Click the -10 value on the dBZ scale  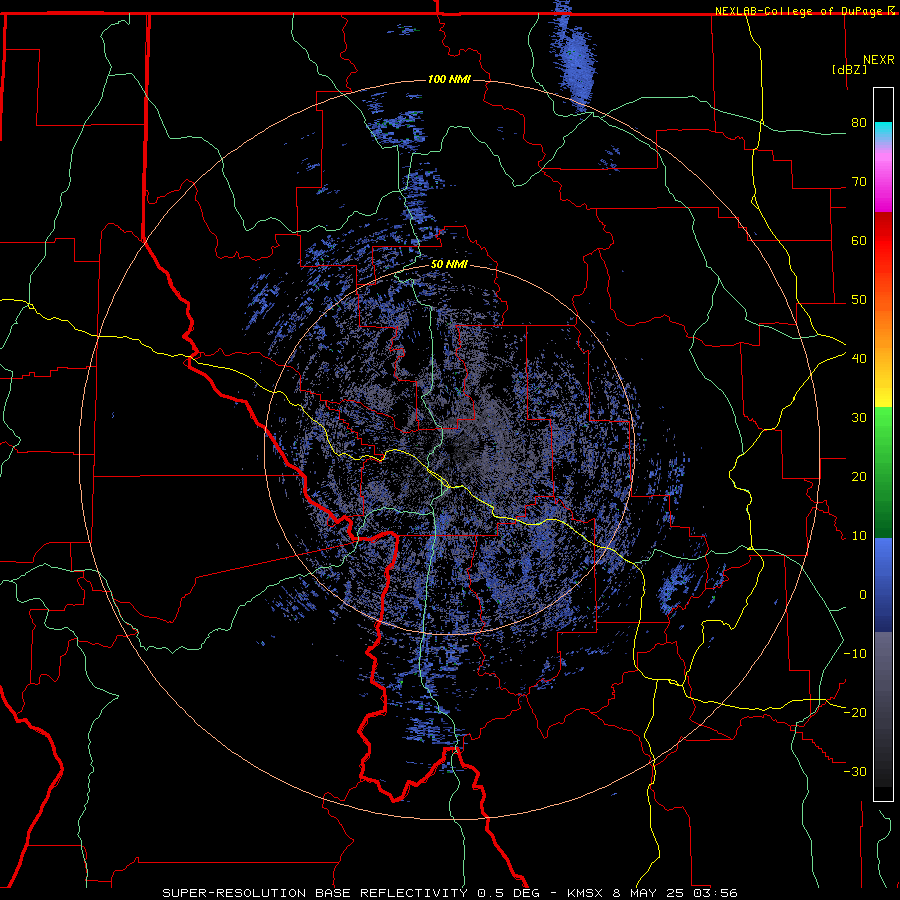tap(855, 654)
